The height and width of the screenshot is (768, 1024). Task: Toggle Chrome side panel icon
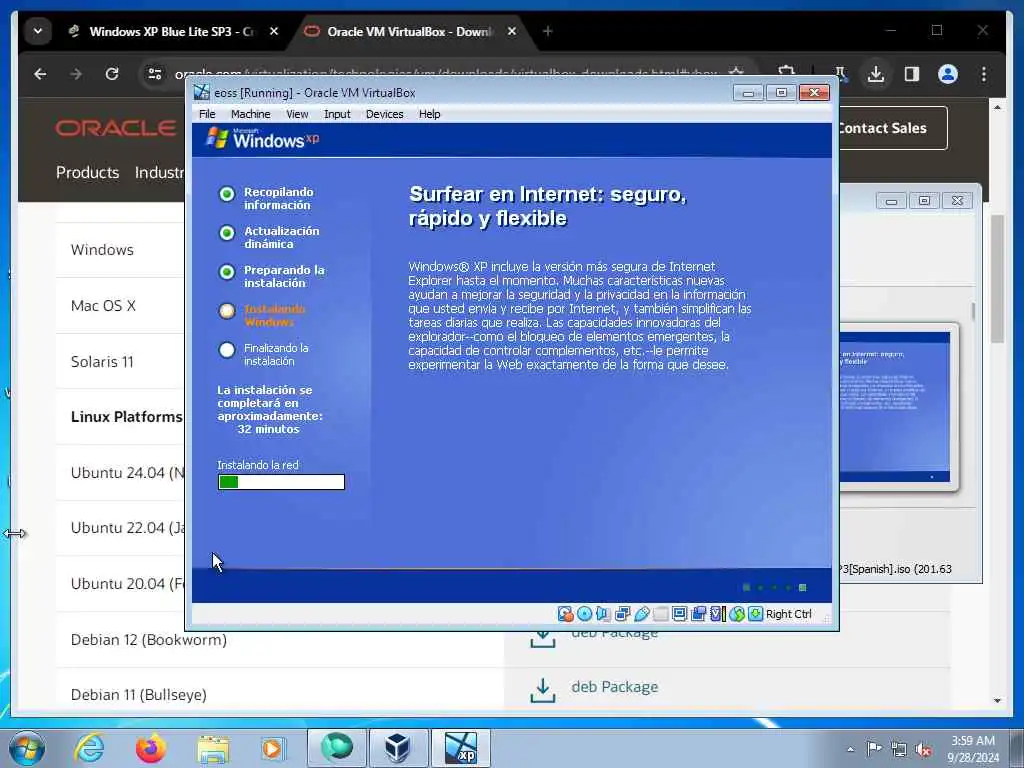pyautogui.click(x=912, y=74)
